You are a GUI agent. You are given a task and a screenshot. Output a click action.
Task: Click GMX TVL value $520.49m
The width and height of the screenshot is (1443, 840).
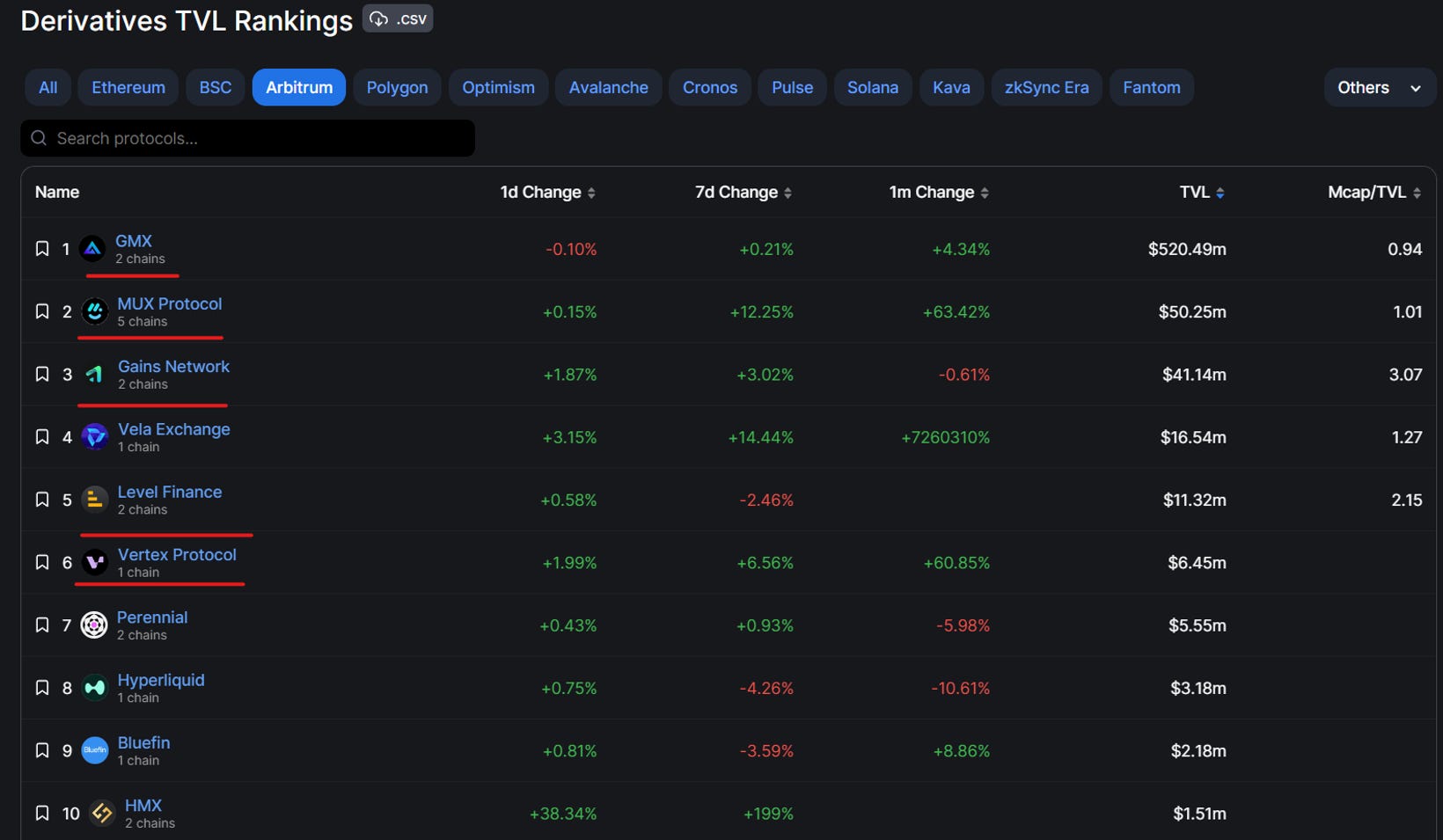(1187, 249)
